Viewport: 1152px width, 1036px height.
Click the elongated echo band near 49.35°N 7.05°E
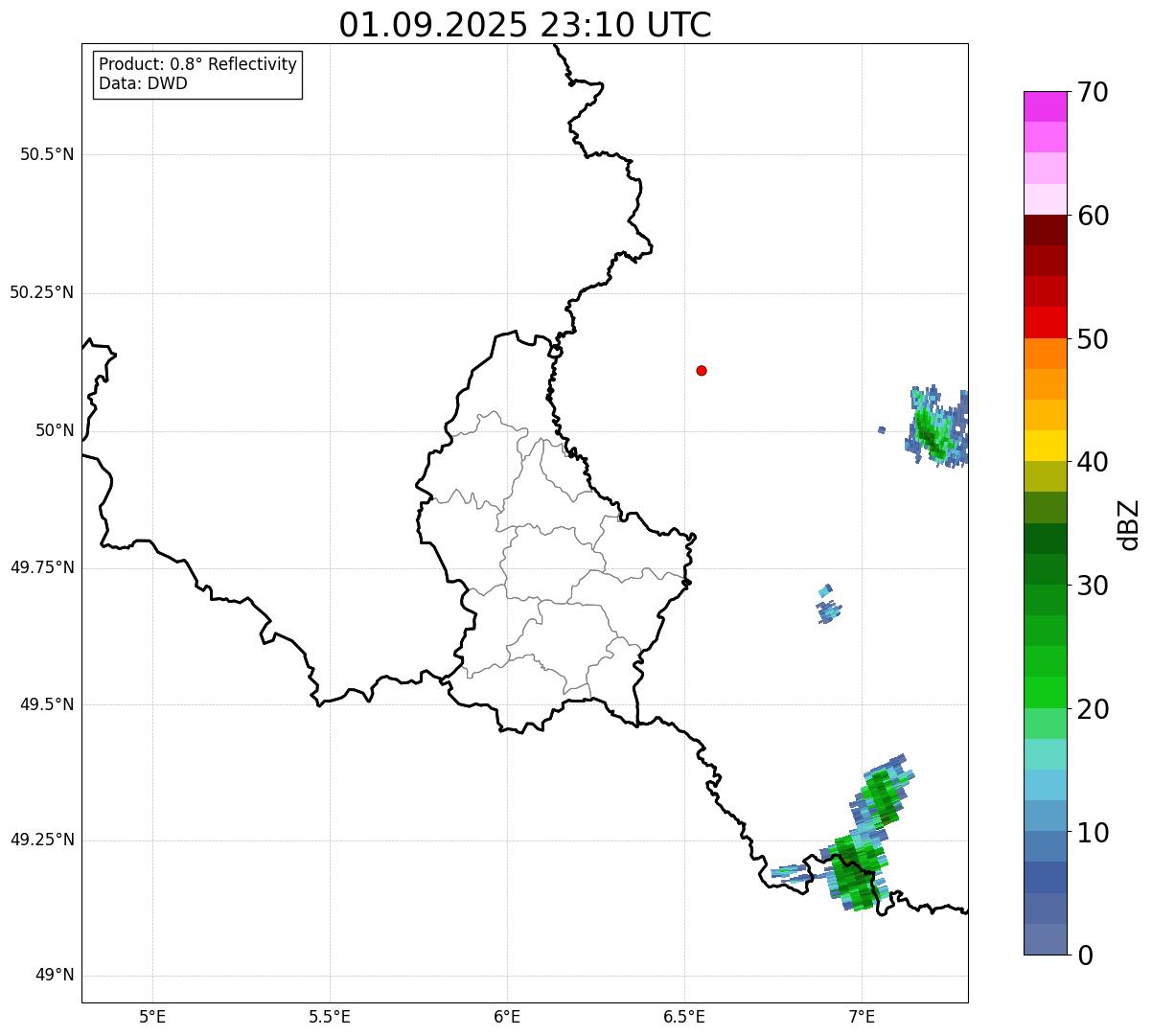pyautogui.click(x=883, y=792)
